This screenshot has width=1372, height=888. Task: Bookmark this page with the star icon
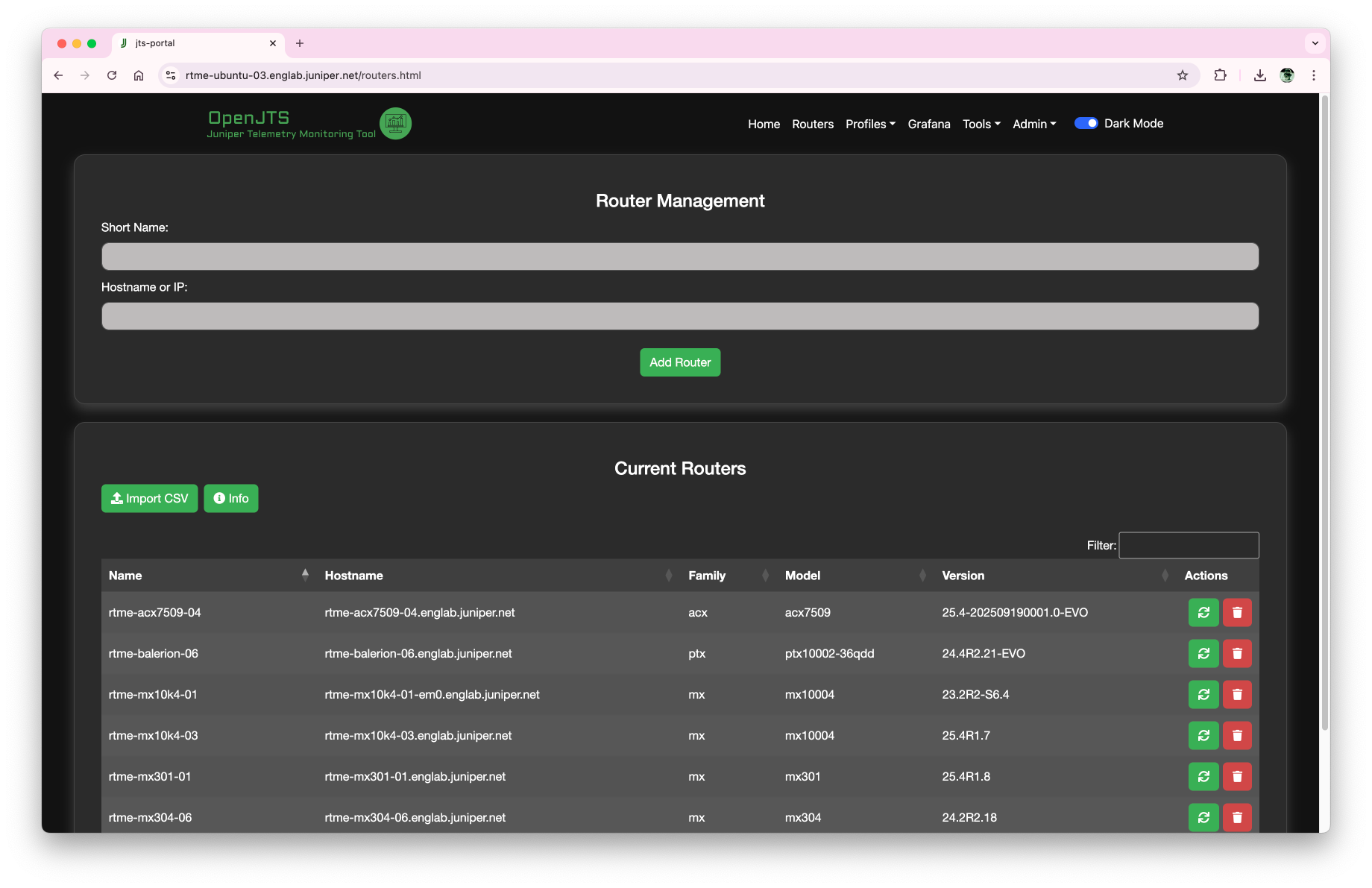(x=1182, y=75)
